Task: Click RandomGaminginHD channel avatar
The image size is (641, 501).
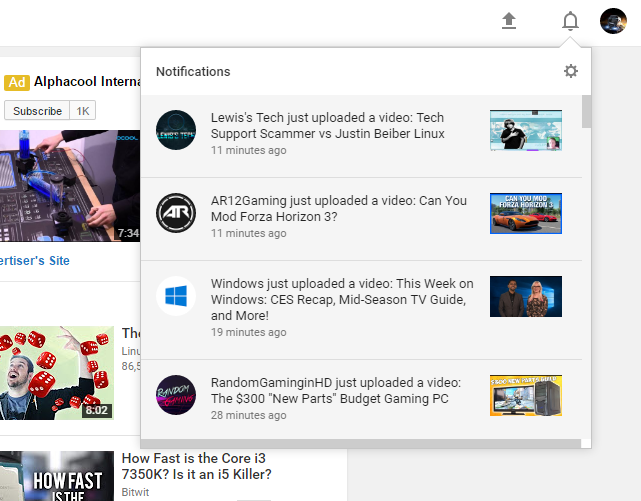Action: 176,395
